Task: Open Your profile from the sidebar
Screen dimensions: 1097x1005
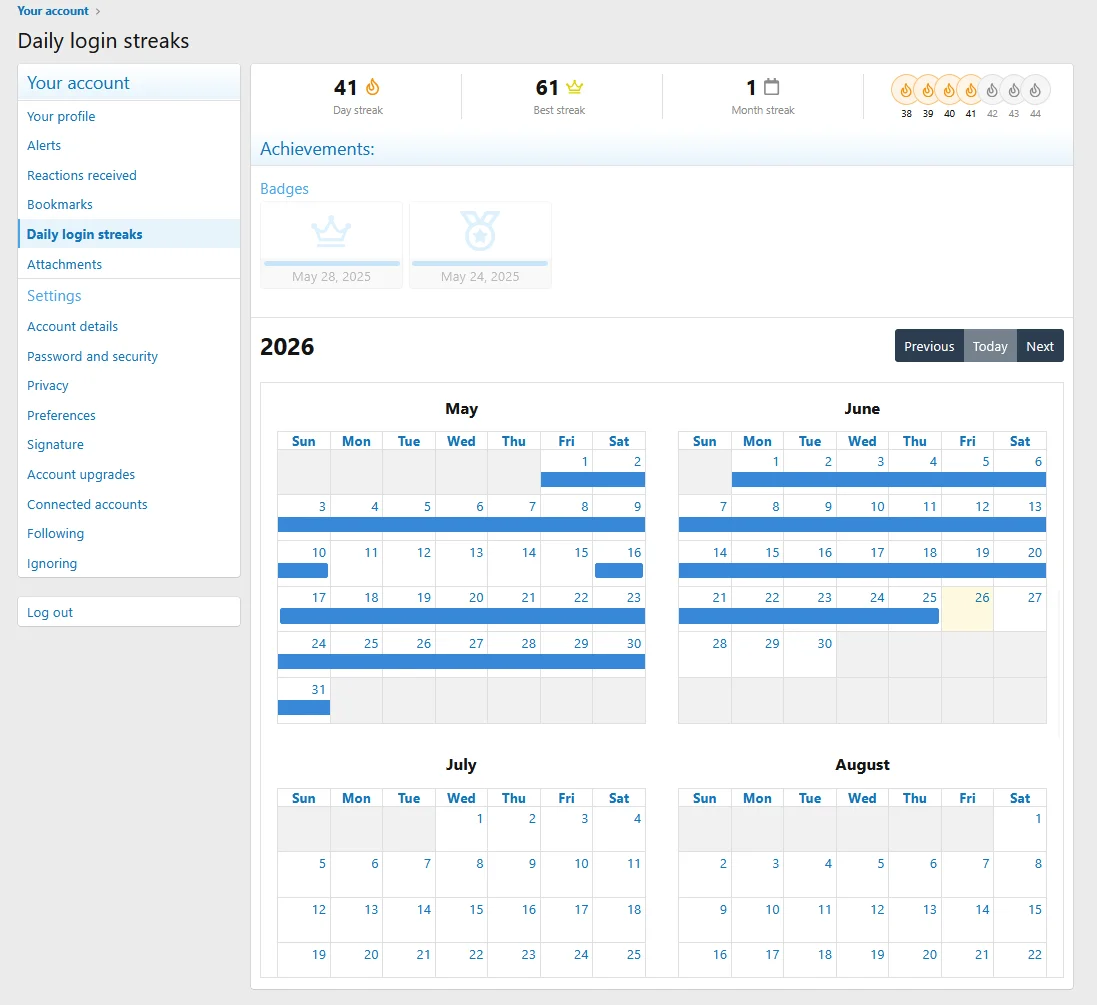Action: (129, 116)
